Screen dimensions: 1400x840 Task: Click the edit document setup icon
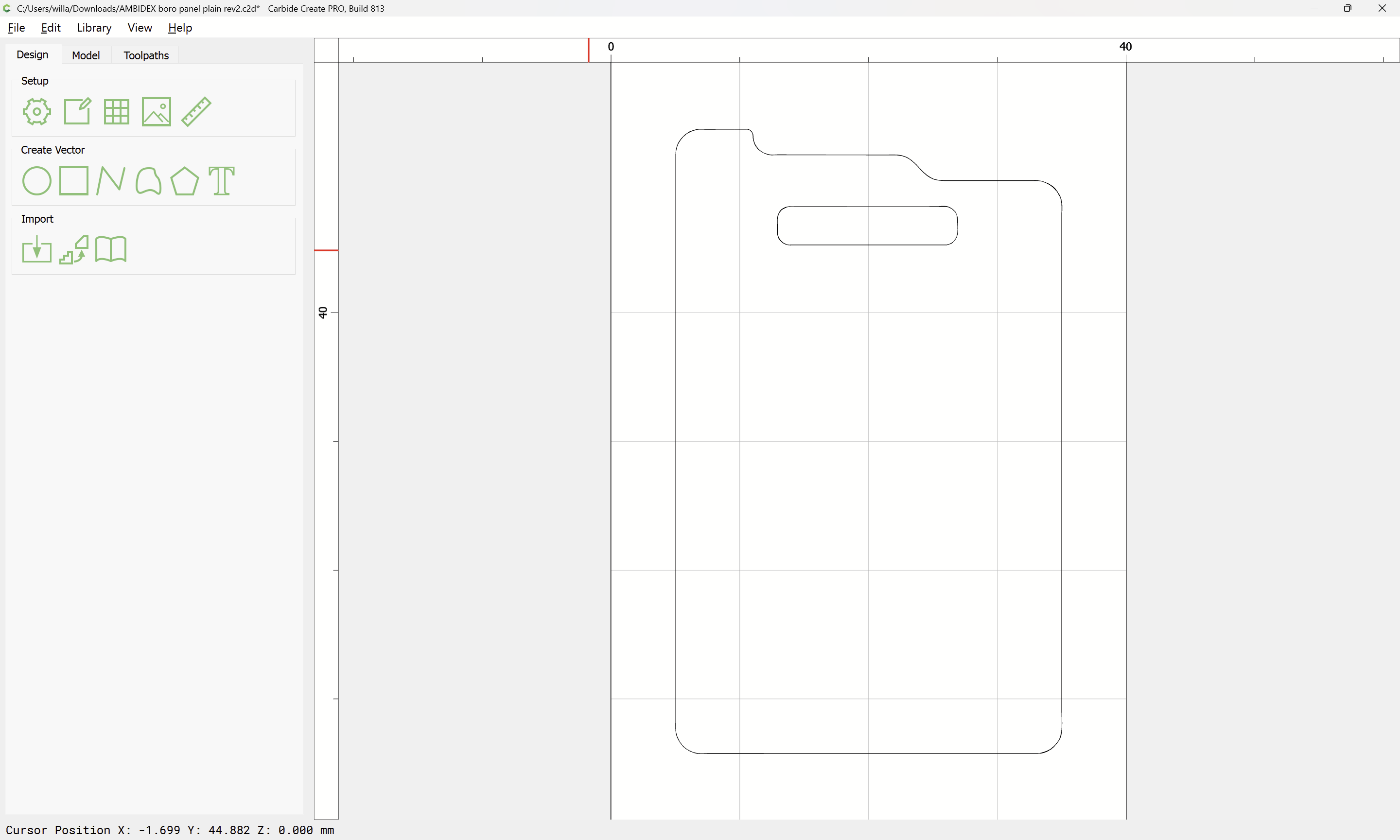pos(77,111)
